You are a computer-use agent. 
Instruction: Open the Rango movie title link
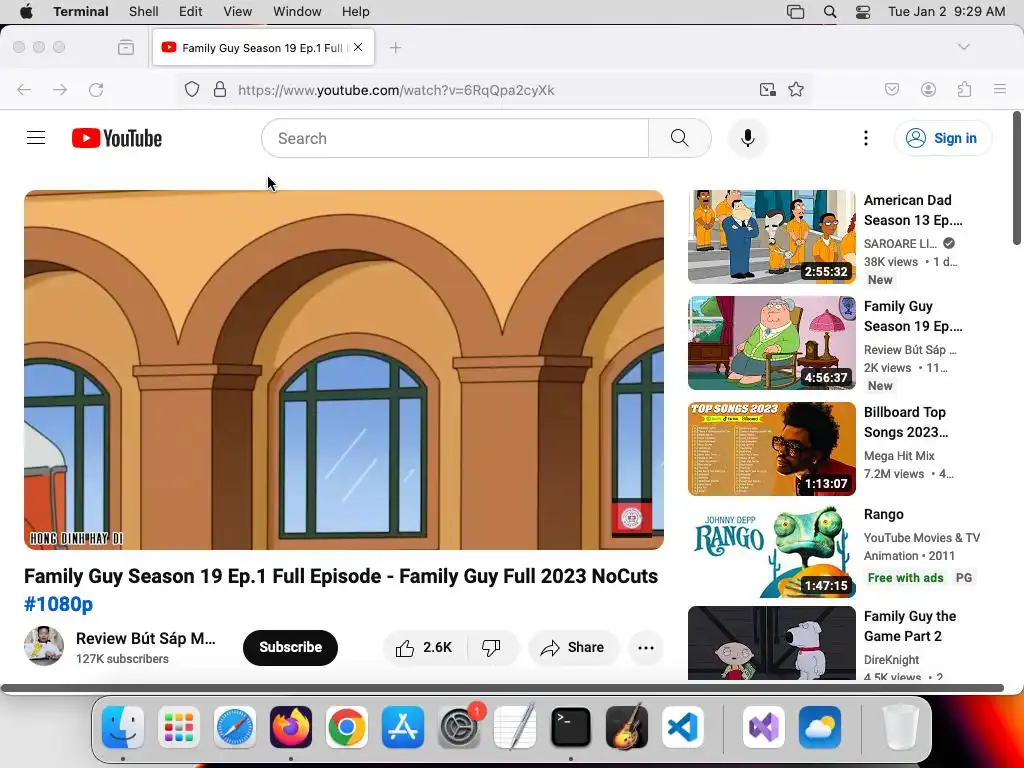884,515
